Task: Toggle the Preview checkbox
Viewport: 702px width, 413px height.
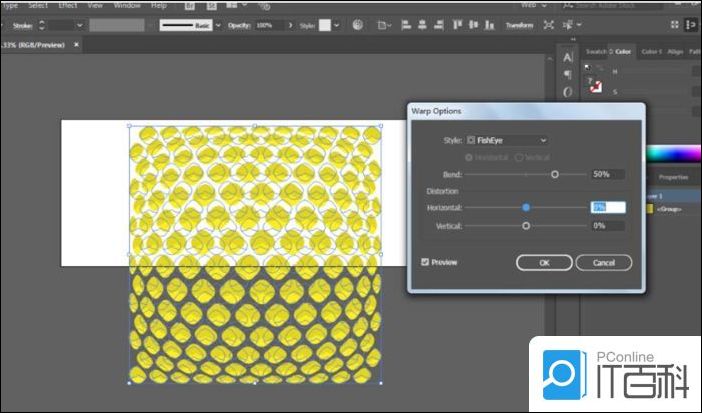Action: point(426,262)
